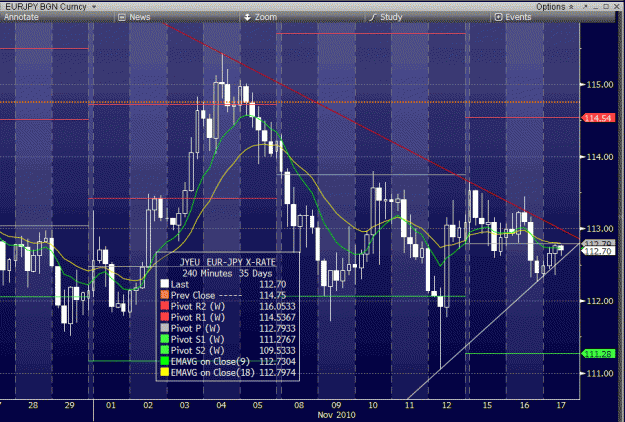Click the red 114.54 price tag
The width and height of the screenshot is (625, 422).
[x=598, y=118]
